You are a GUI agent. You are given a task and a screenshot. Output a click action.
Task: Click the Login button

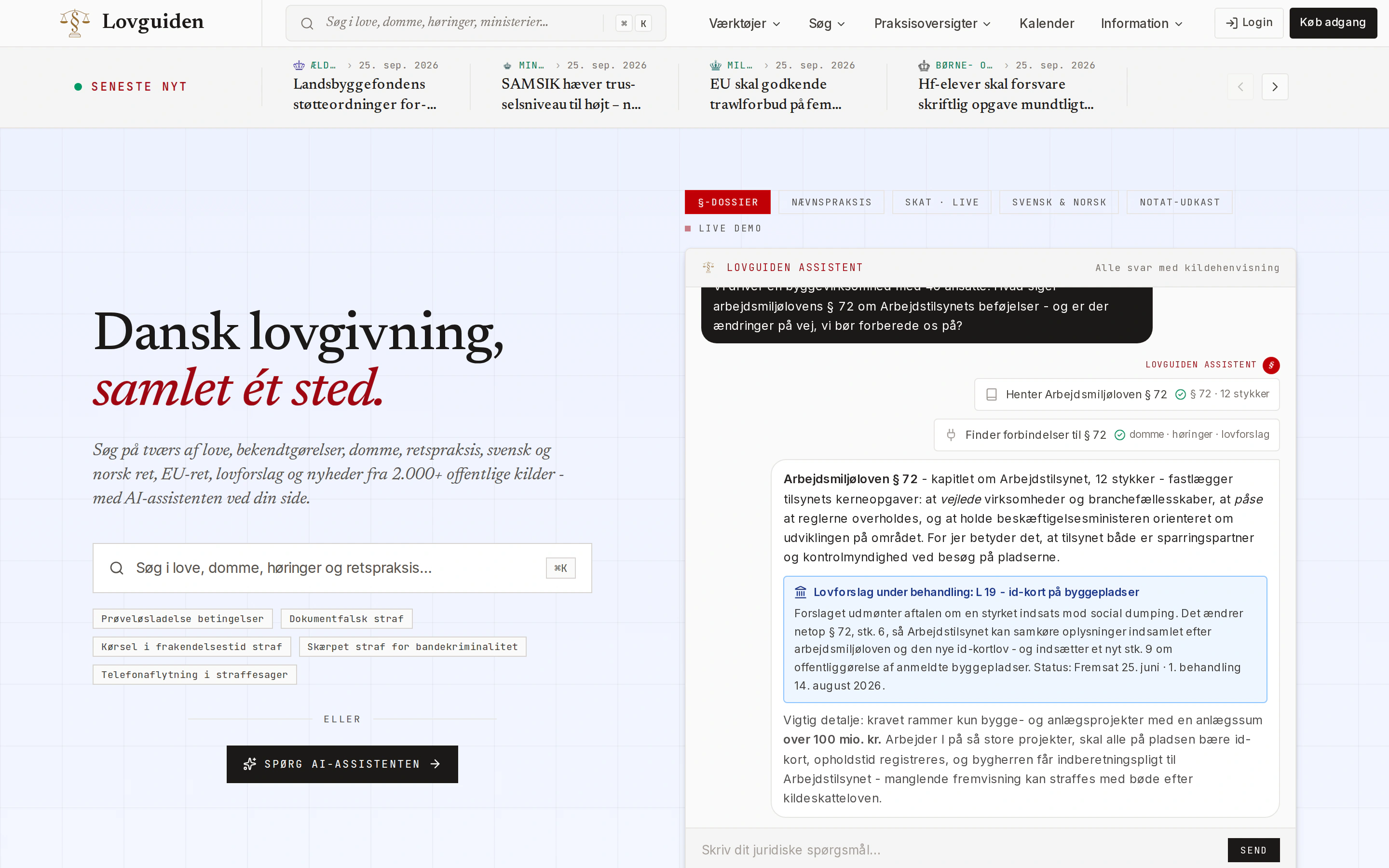[1248, 23]
